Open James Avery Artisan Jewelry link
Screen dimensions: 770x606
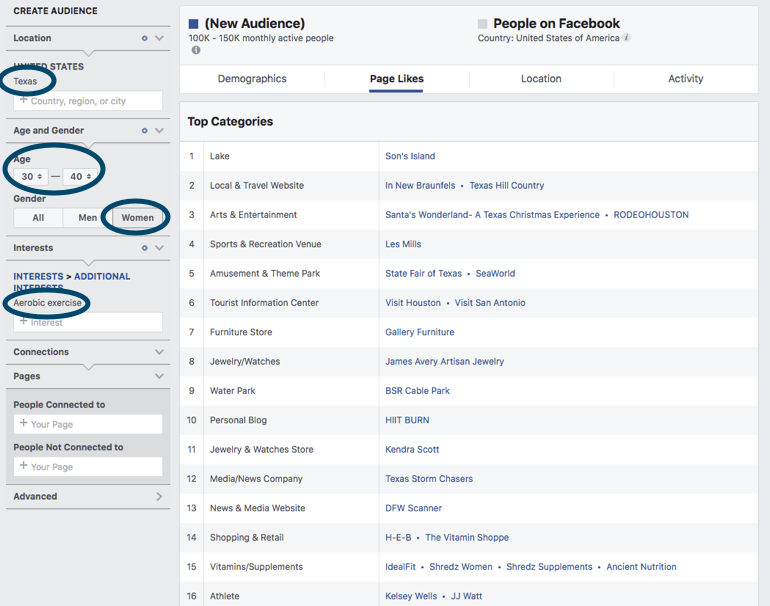tap(444, 361)
